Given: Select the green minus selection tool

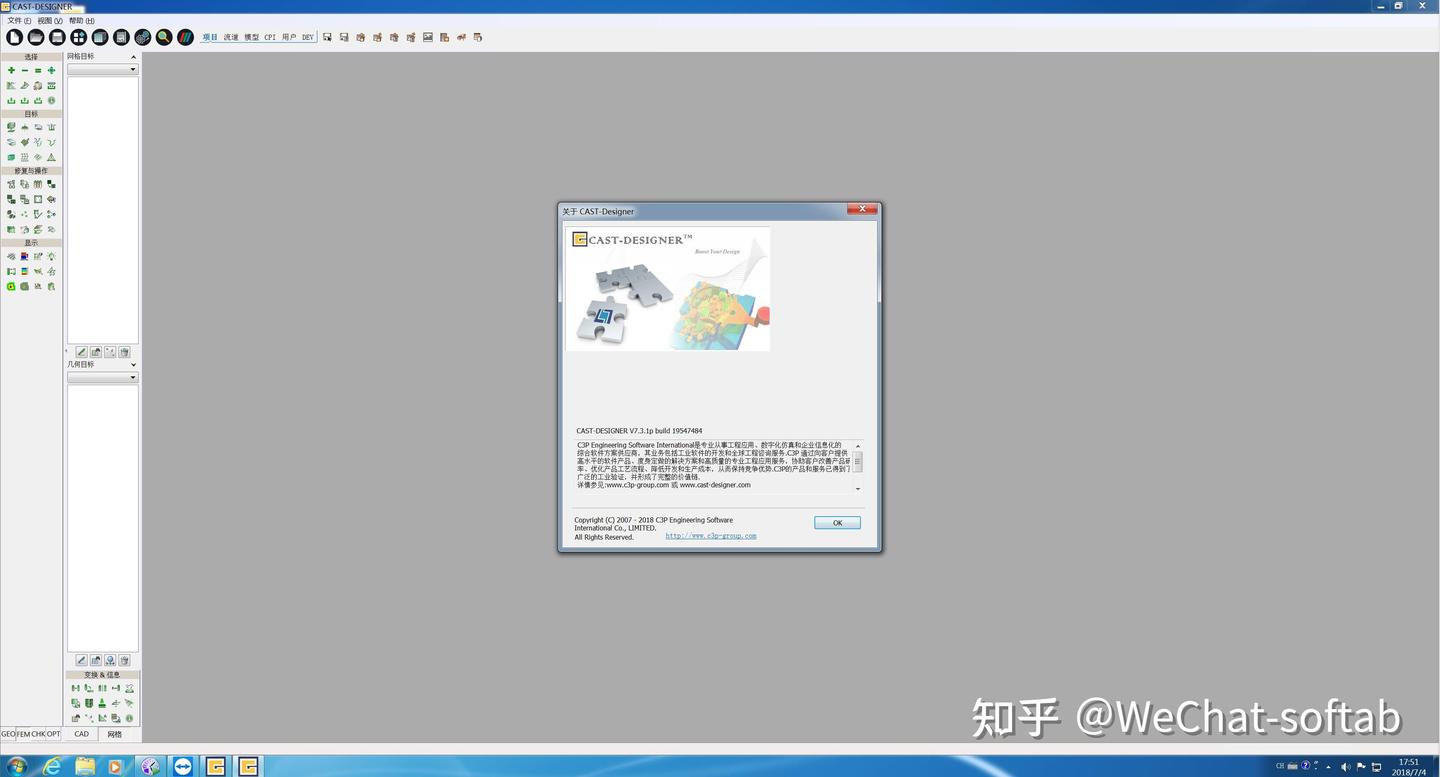Looking at the screenshot, I should pyautogui.click(x=24, y=70).
